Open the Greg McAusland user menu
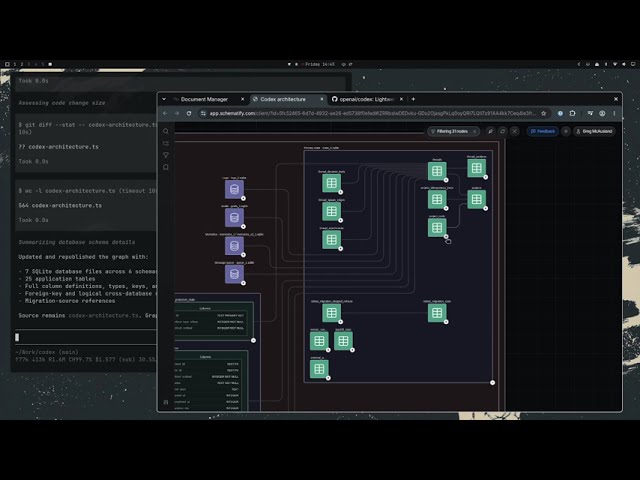Screen dimensions: 640x480 [594, 131]
